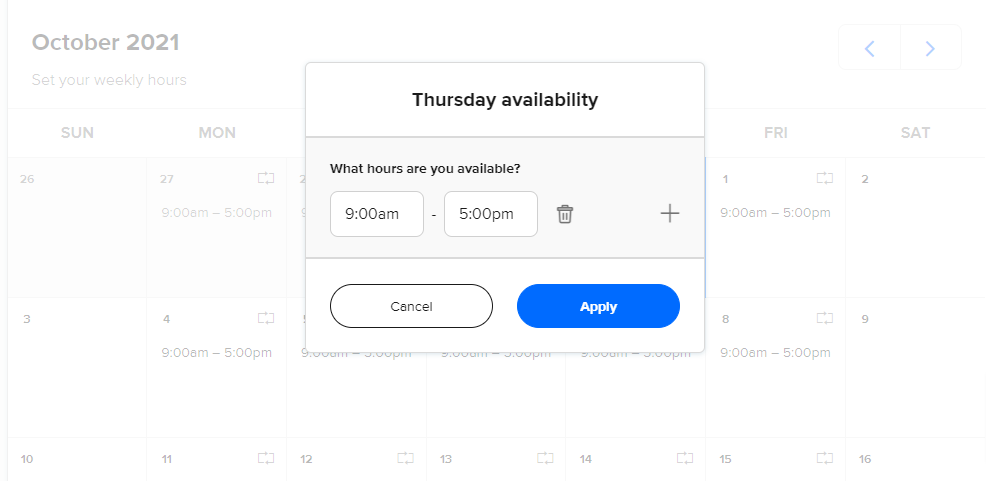Select Saturday 2 calendar cell
Image resolution: width=986 pixels, height=481 pixels.
(916, 228)
